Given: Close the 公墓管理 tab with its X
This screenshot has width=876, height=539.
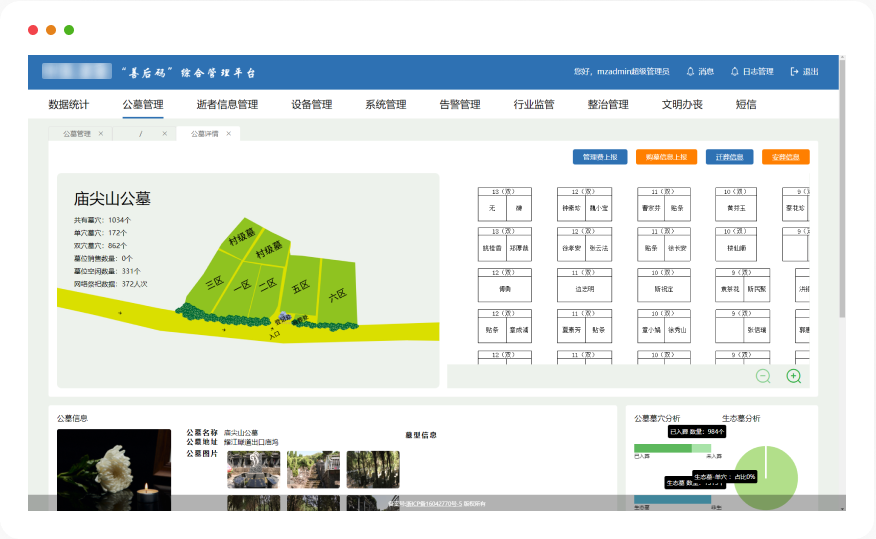Looking at the screenshot, I should point(101,133).
